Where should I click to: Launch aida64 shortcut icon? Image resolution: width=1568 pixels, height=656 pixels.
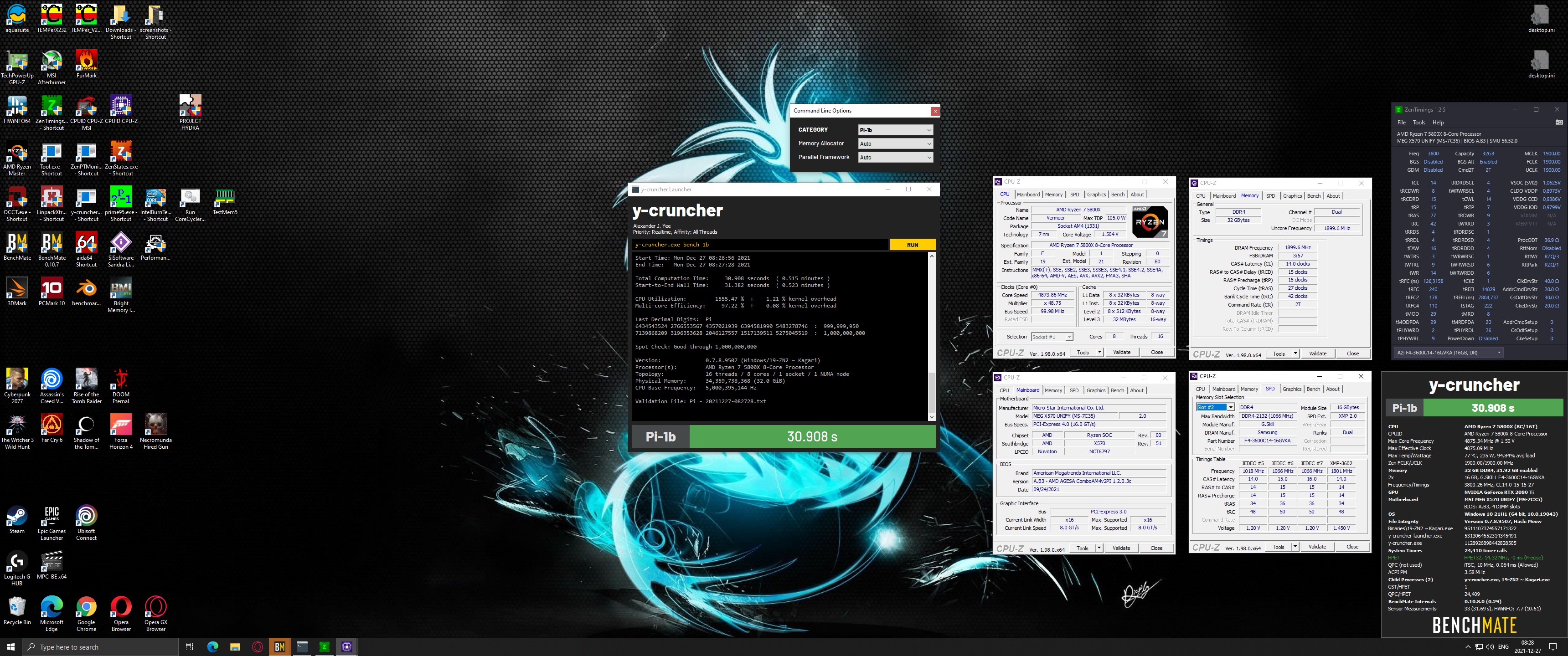click(87, 250)
